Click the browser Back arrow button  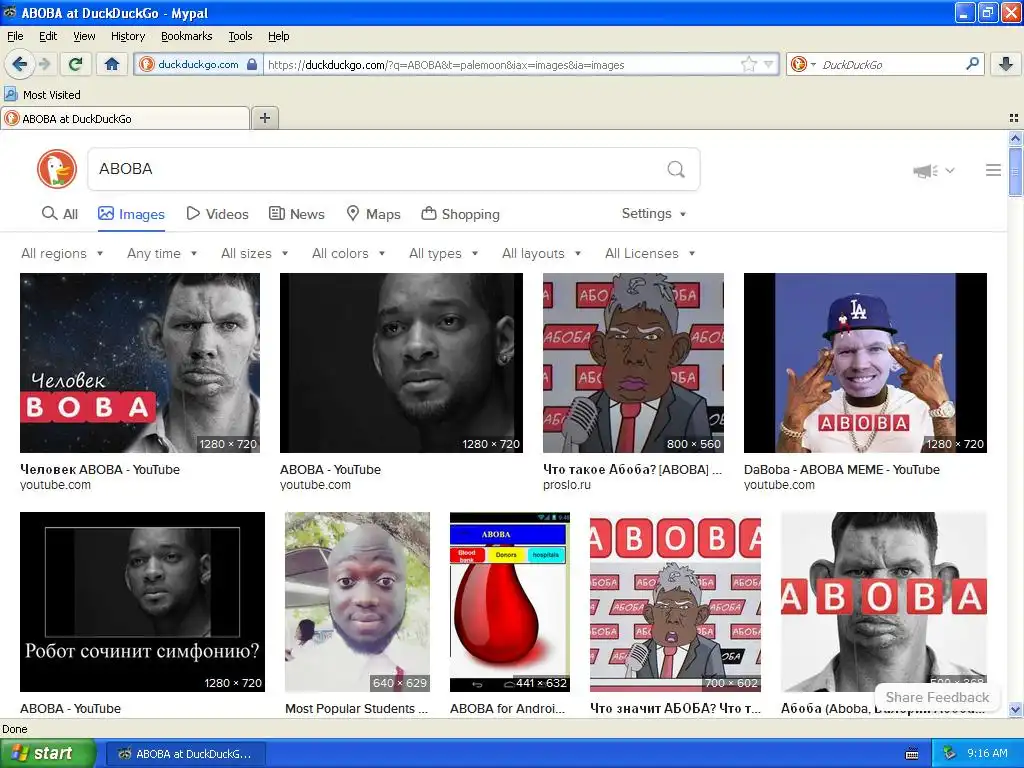coord(19,64)
